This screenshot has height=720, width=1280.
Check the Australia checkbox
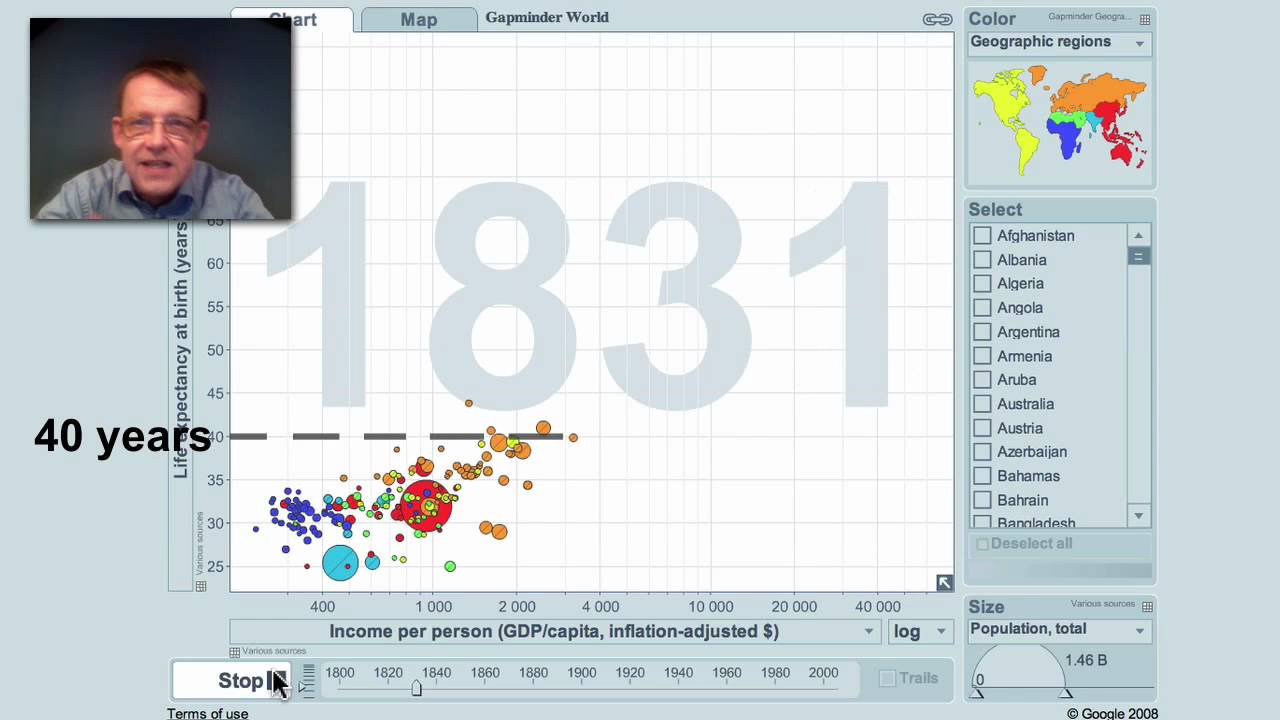coord(982,404)
